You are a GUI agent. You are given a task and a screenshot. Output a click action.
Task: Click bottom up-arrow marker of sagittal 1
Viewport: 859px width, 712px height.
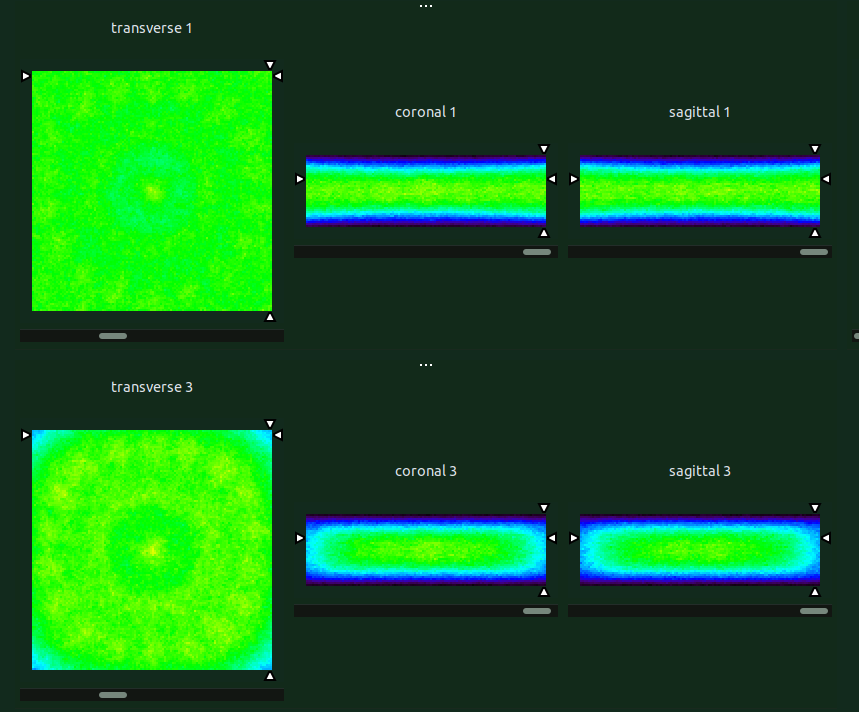click(815, 233)
